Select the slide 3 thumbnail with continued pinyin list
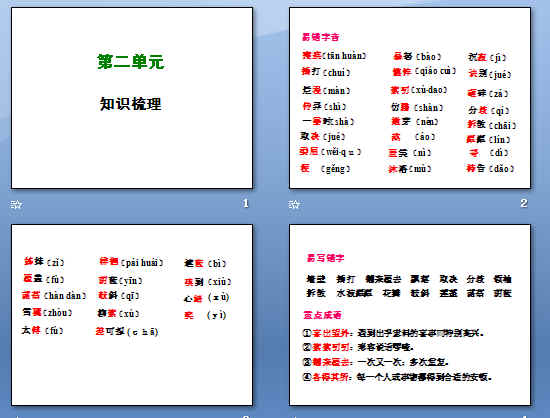 pyautogui.click(x=132, y=315)
